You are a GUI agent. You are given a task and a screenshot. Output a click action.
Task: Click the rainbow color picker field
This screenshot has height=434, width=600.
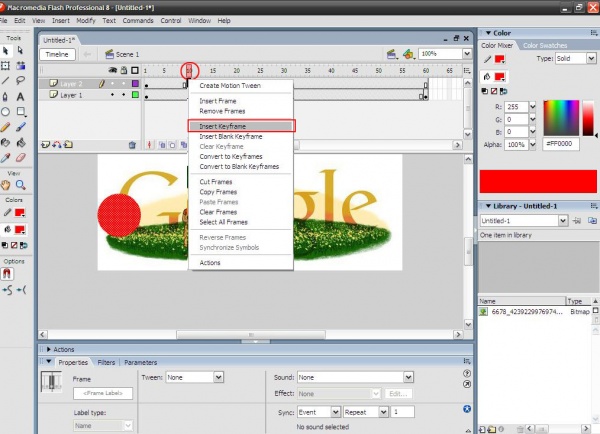click(x=561, y=117)
